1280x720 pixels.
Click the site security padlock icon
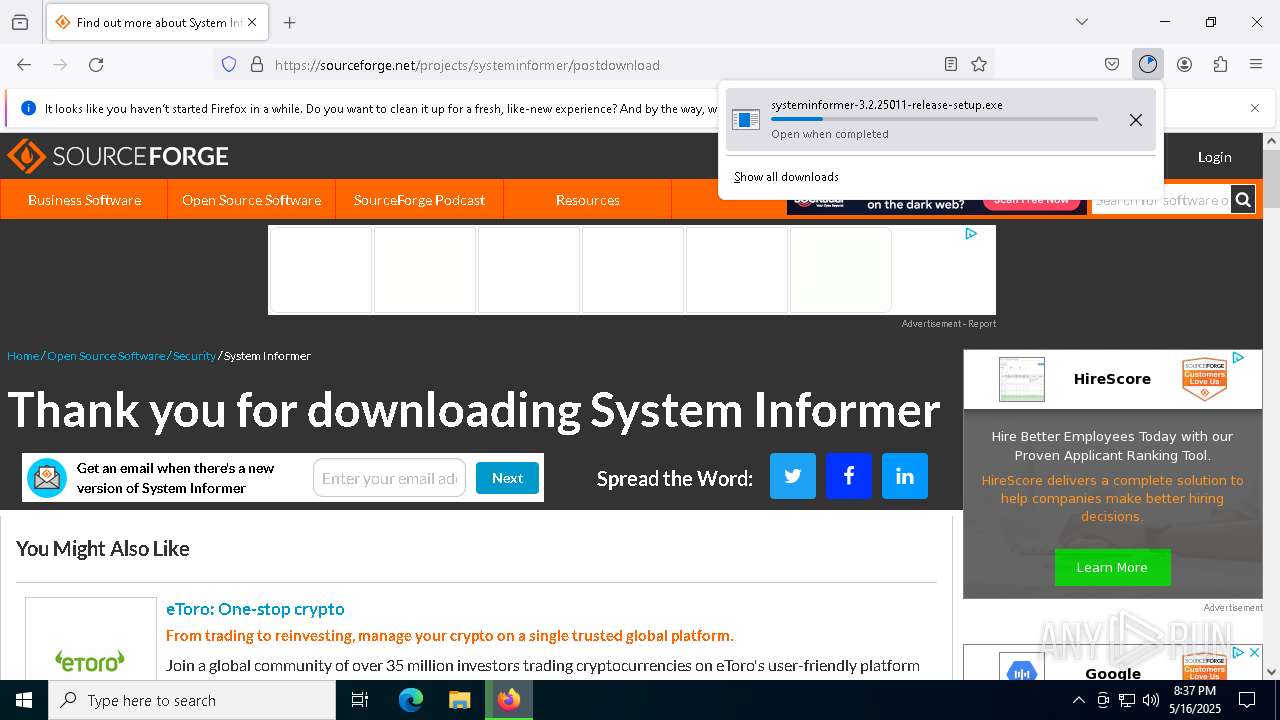pyautogui.click(x=257, y=64)
